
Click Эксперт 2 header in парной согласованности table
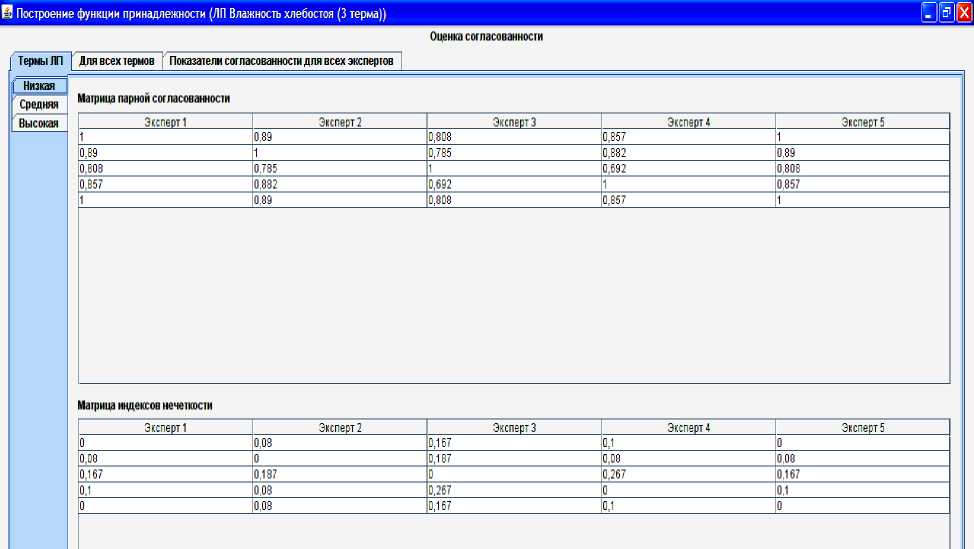coord(340,122)
